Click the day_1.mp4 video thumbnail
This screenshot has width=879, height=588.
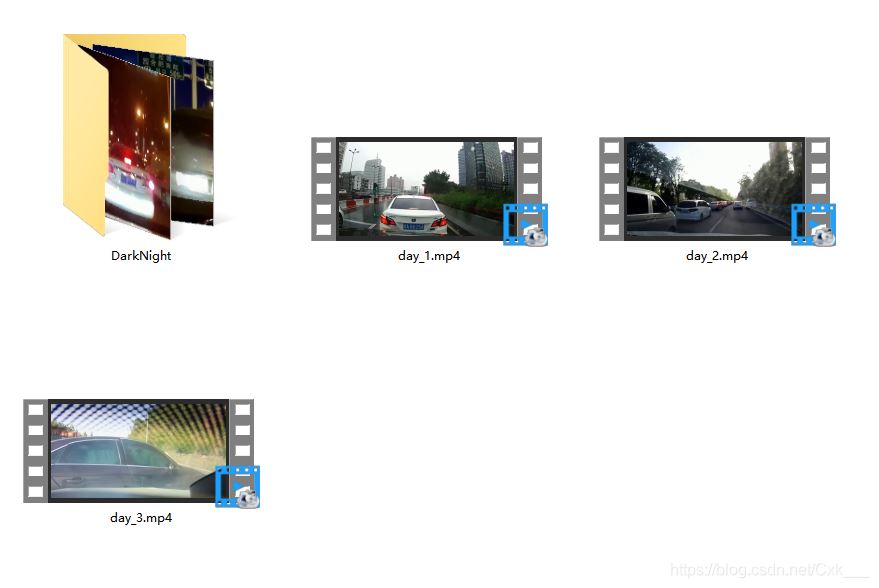click(x=426, y=188)
